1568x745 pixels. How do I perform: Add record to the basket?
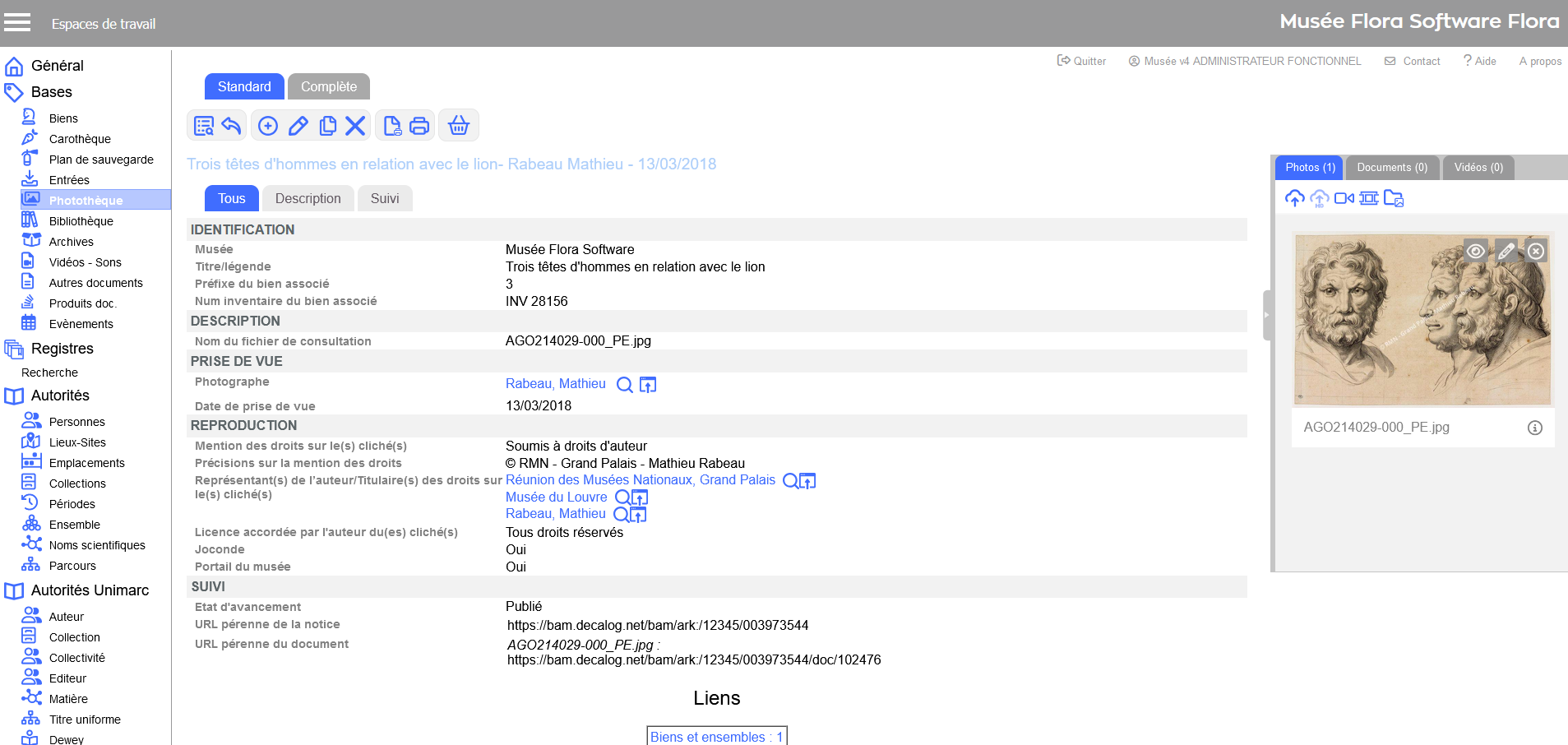pyautogui.click(x=459, y=126)
